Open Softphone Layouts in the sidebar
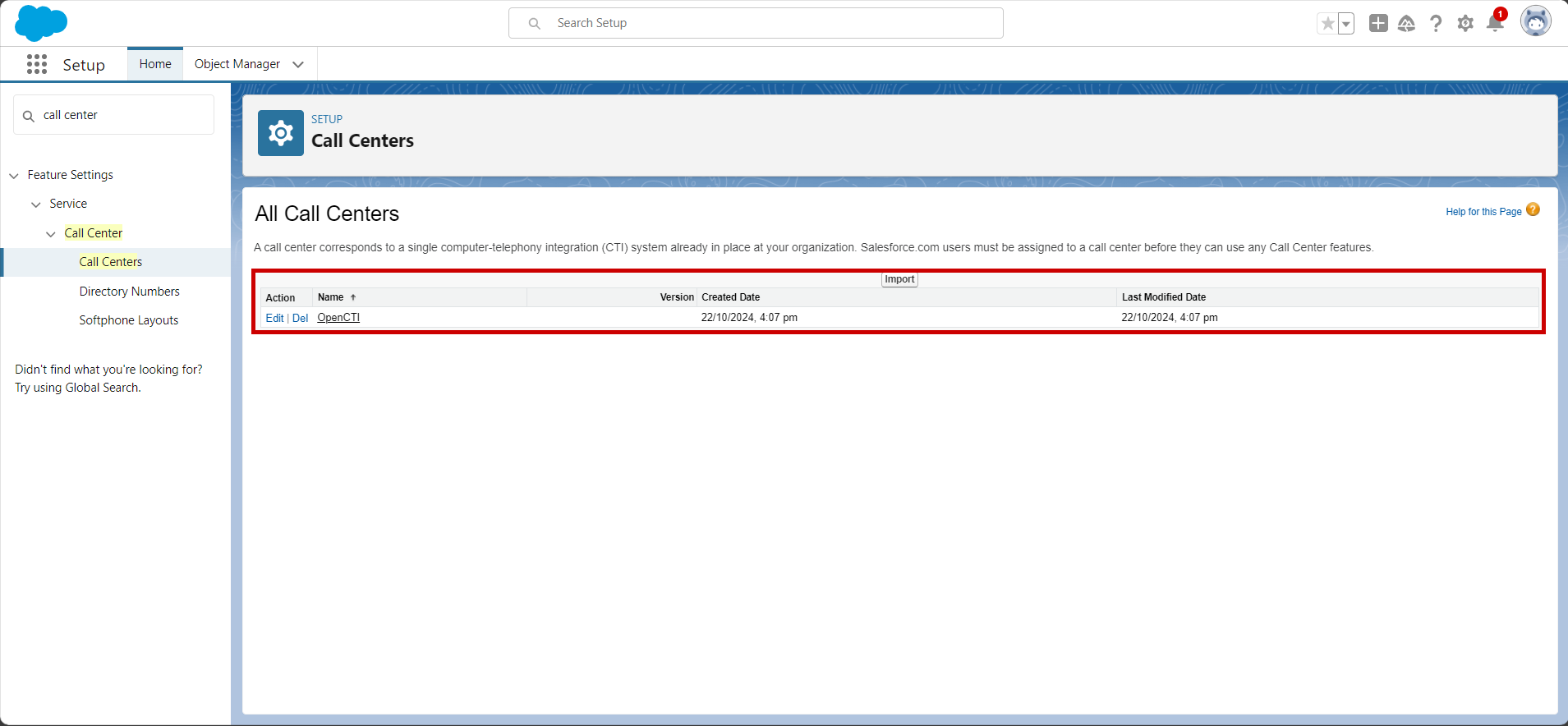This screenshot has width=1568, height=726. tap(129, 320)
